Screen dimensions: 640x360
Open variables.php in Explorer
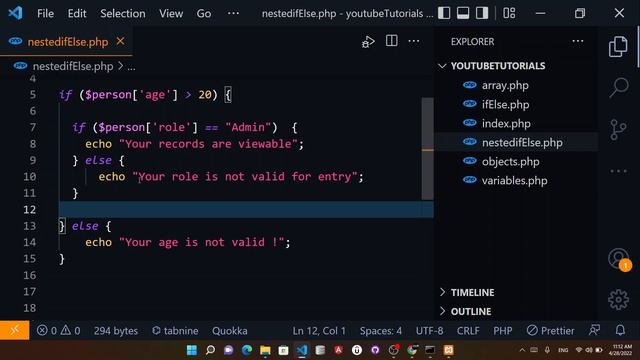coord(514,180)
